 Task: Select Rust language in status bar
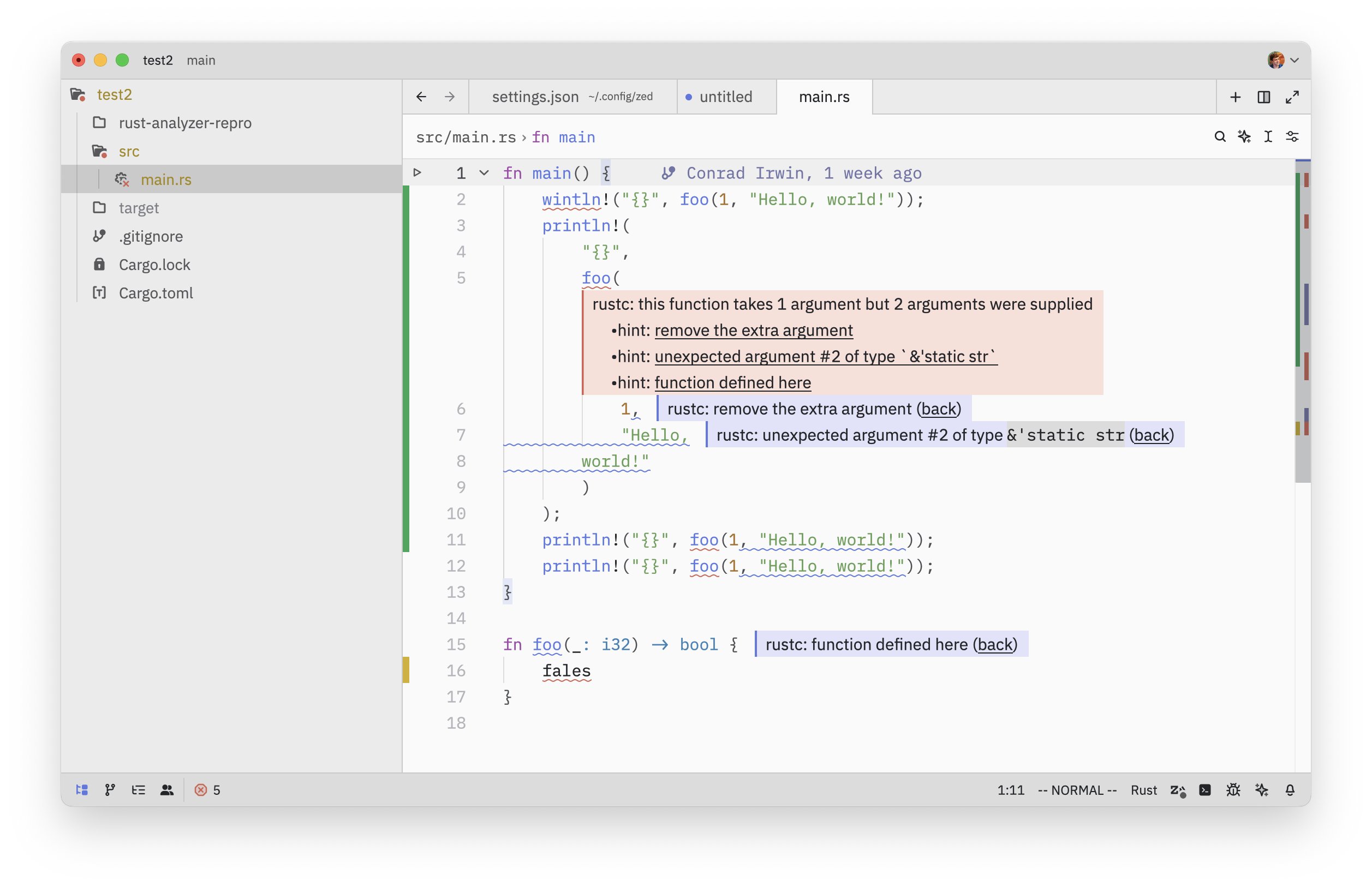tap(1143, 790)
